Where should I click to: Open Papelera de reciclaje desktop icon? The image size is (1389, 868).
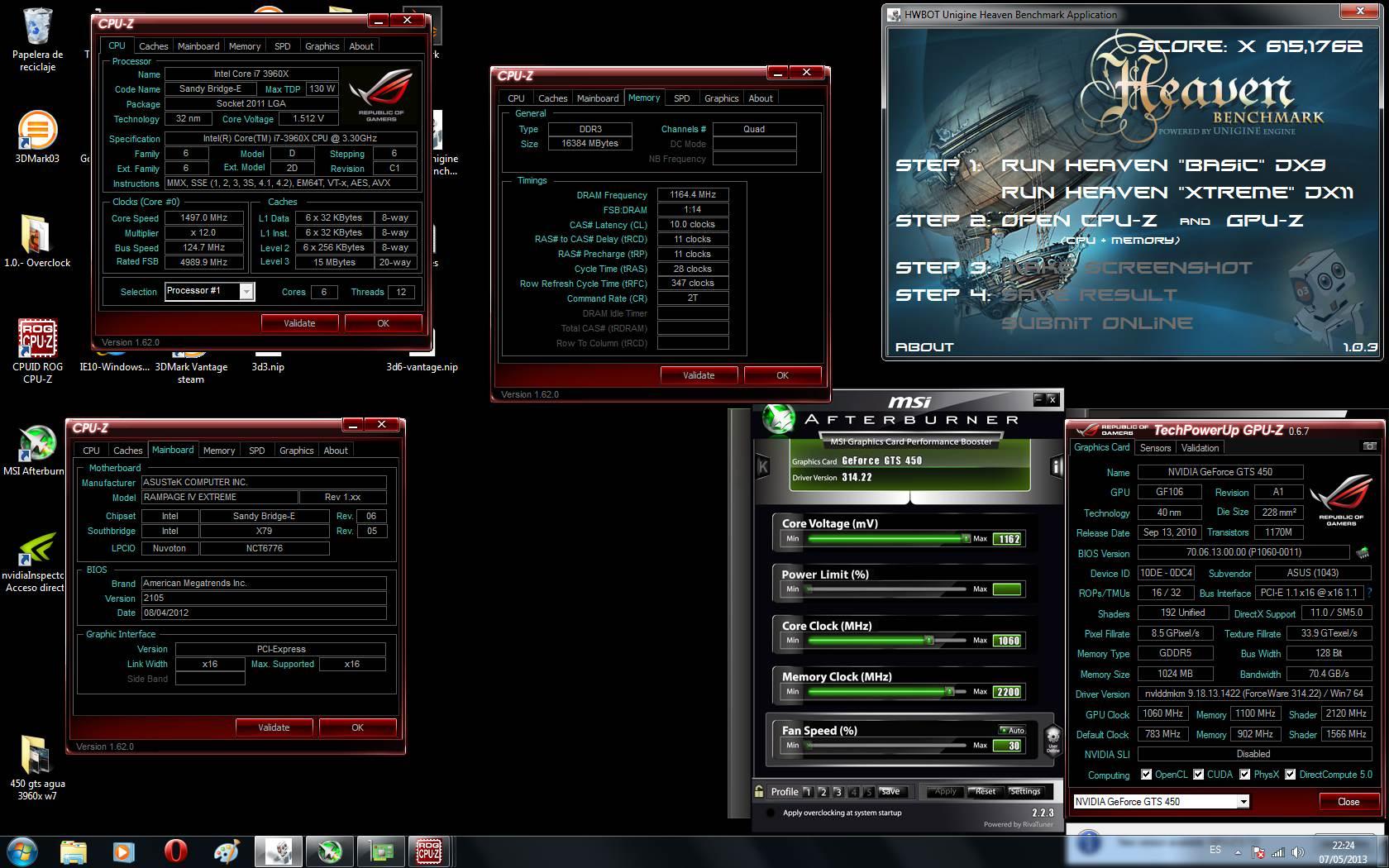(x=37, y=39)
